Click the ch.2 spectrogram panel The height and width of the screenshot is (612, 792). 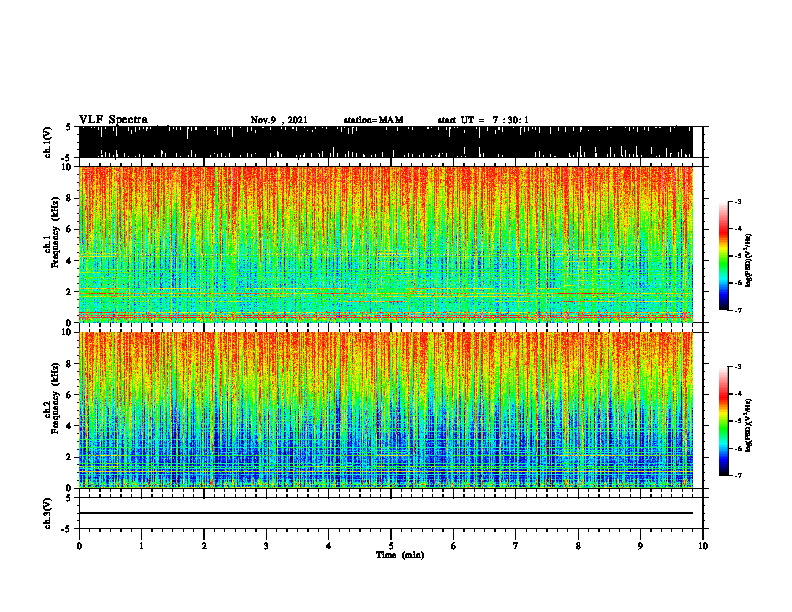tap(386, 410)
